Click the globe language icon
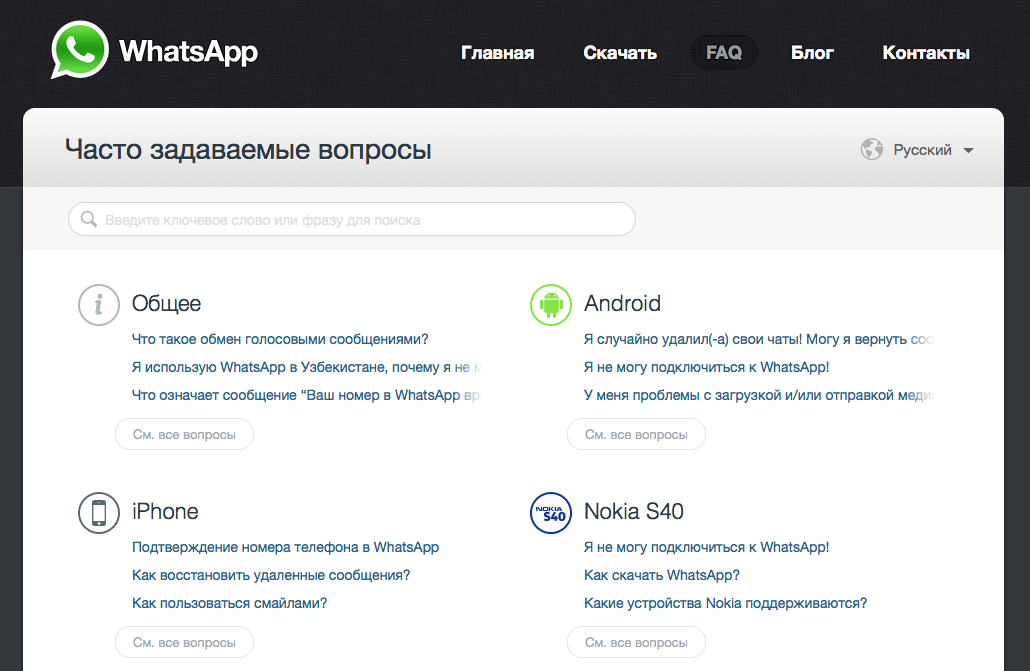This screenshot has width=1030, height=671. click(872, 149)
